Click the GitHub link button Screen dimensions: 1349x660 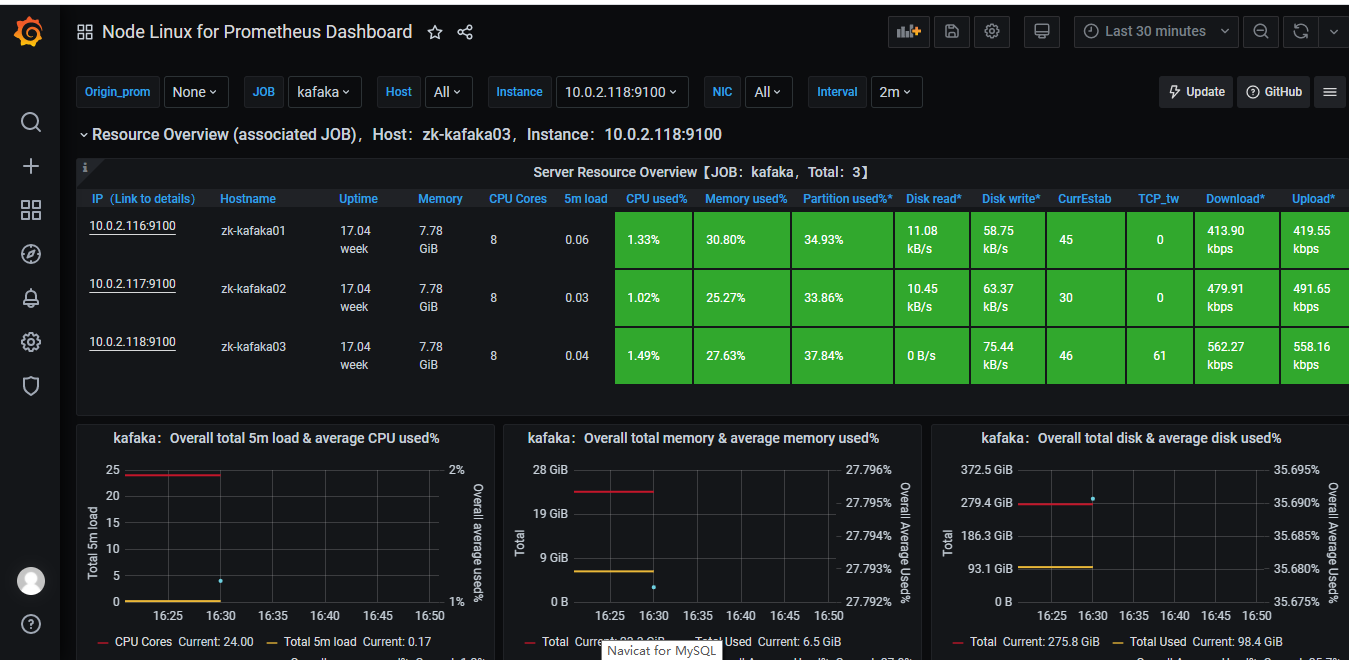pyautogui.click(x=1273, y=92)
